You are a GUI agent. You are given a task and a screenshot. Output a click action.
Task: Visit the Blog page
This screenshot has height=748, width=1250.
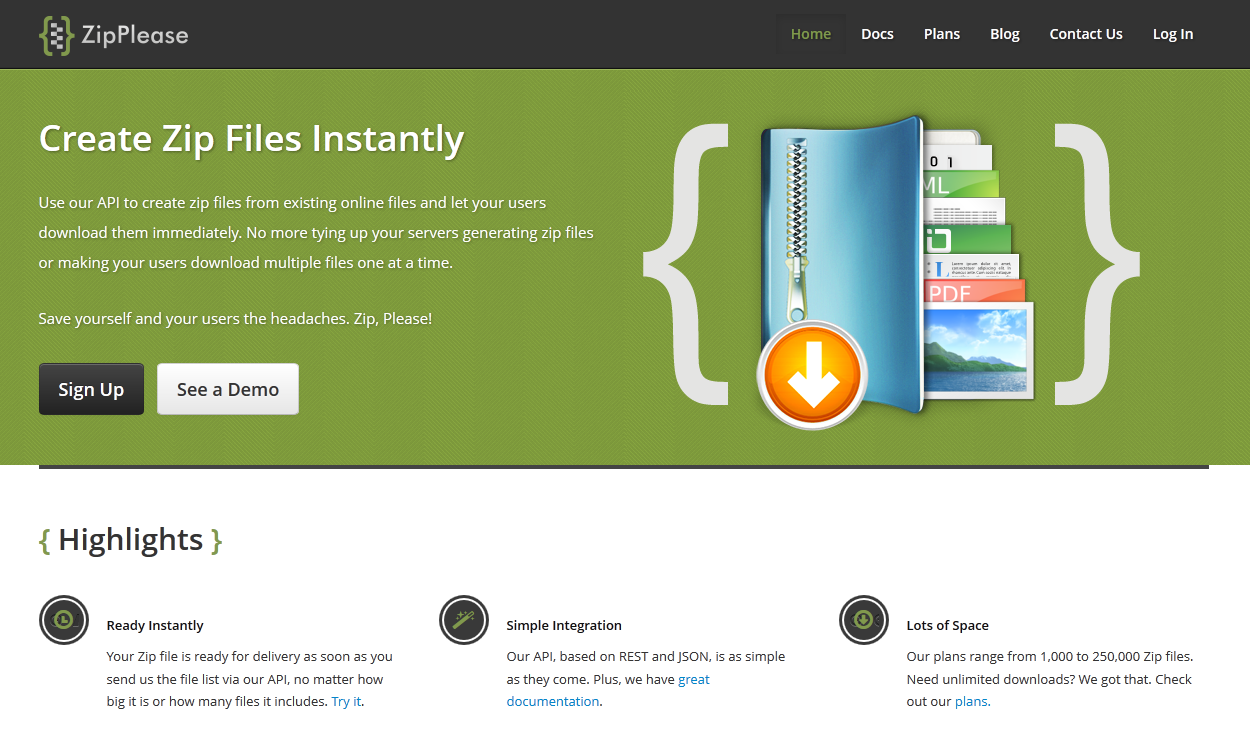[x=1005, y=34]
